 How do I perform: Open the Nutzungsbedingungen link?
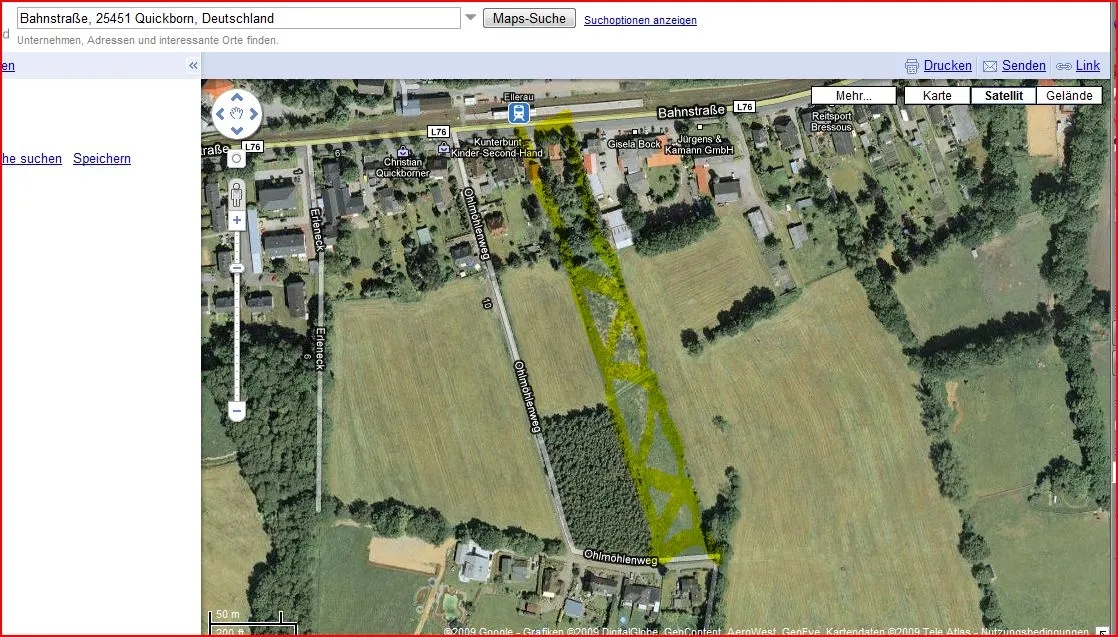point(1035,632)
